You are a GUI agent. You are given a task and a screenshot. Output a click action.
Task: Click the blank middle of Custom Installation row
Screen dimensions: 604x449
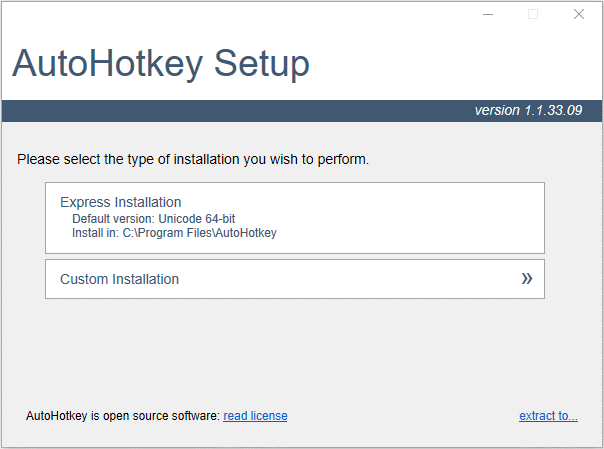click(x=347, y=279)
